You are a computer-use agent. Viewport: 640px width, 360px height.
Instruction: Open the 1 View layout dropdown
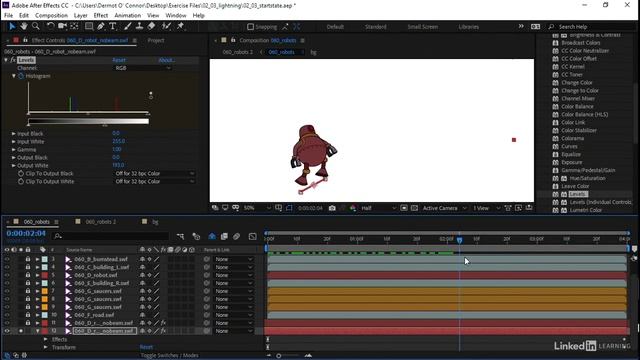[x=486, y=208]
